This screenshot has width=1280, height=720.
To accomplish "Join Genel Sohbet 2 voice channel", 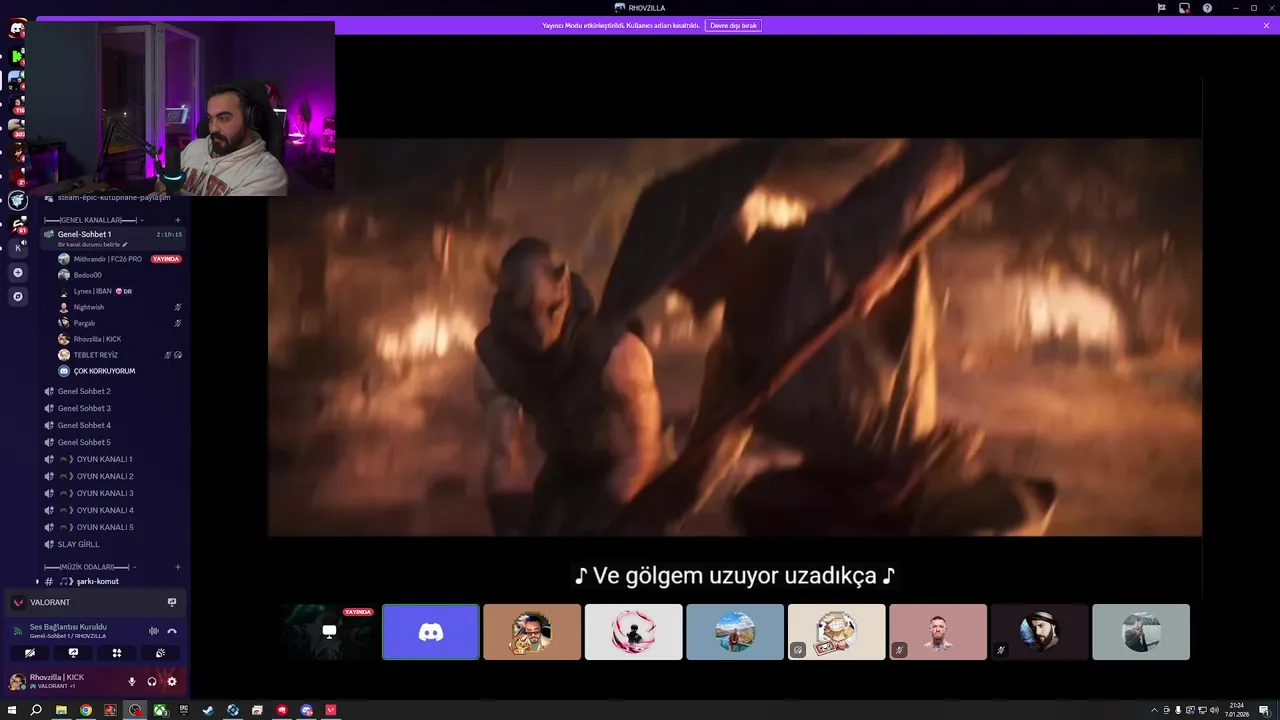I will tap(84, 391).
